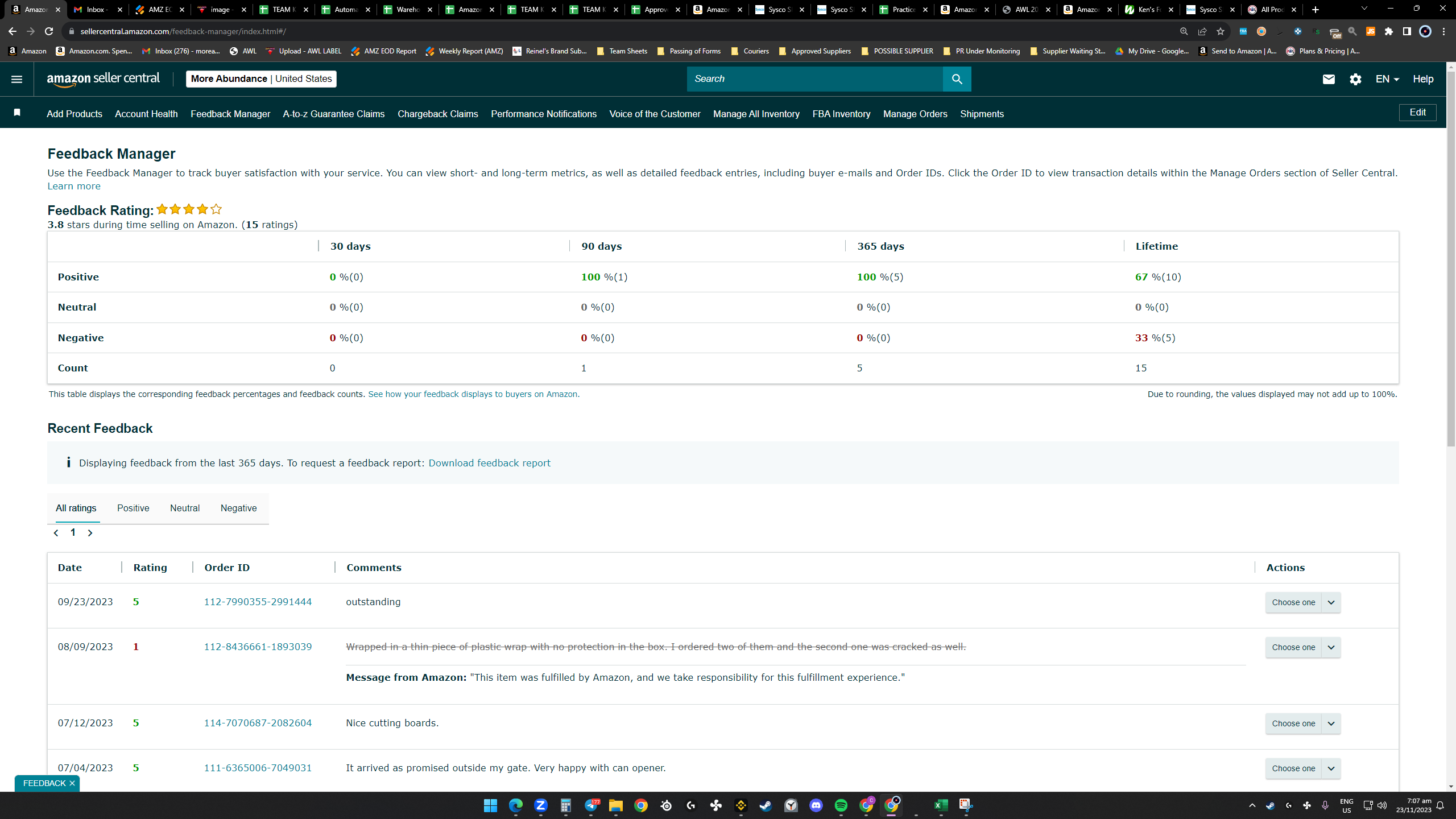Open the settings gear in header
1456x819 pixels.
1355,79
